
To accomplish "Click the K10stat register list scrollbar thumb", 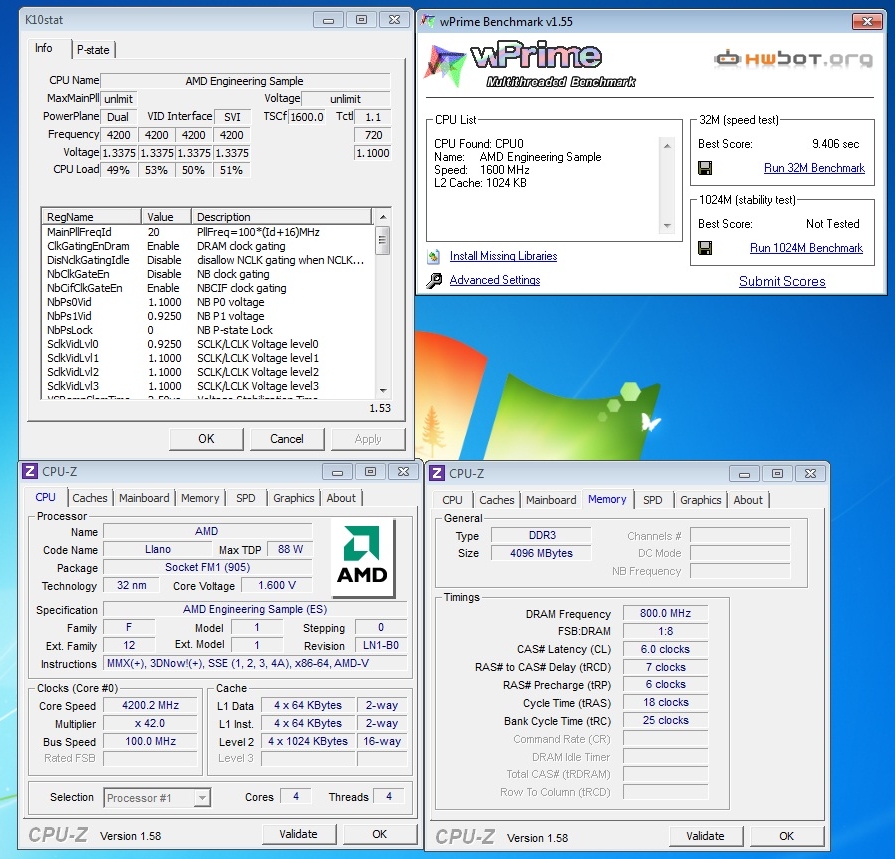I will (x=382, y=240).
